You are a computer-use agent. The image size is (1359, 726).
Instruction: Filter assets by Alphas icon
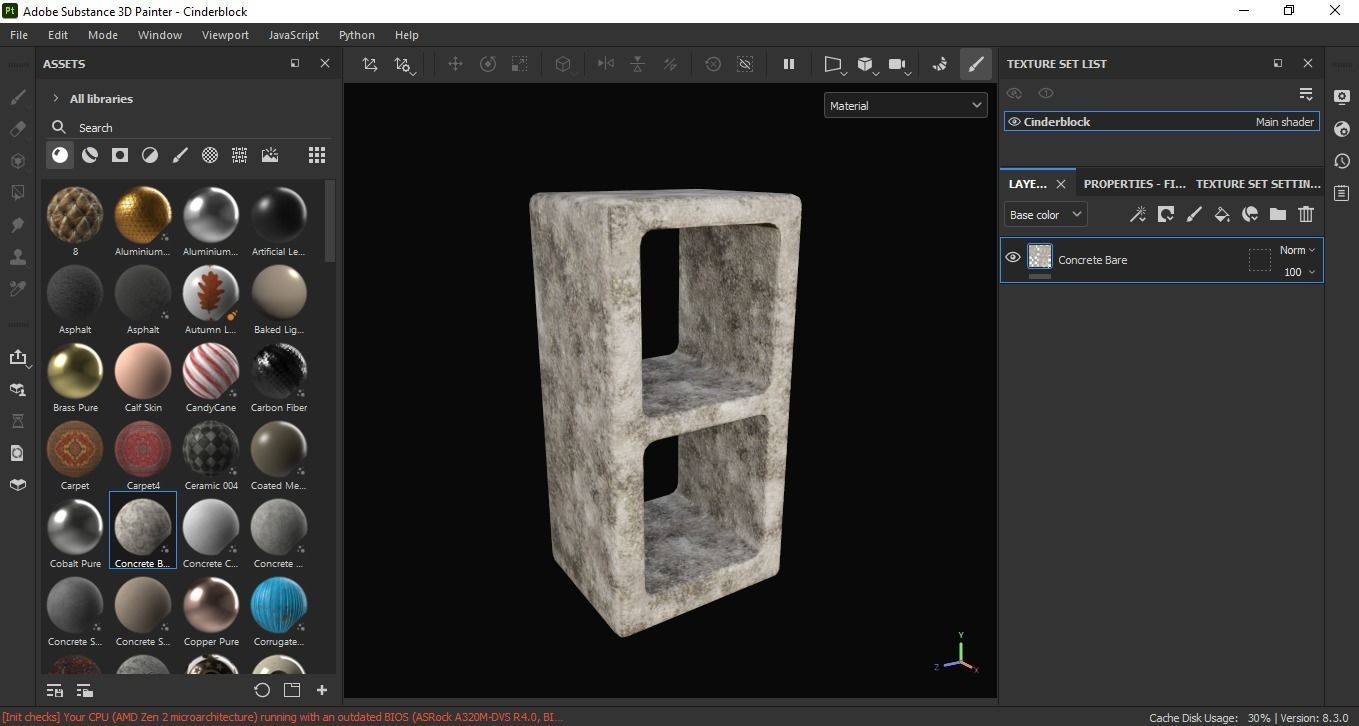point(210,155)
